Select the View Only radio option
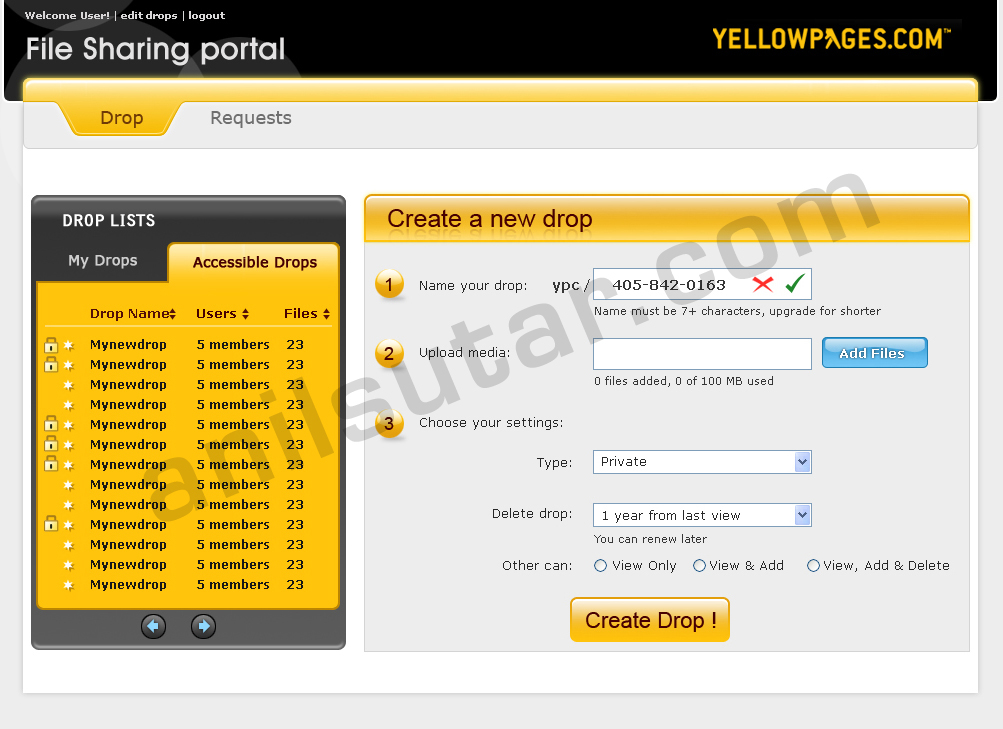 click(600, 565)
